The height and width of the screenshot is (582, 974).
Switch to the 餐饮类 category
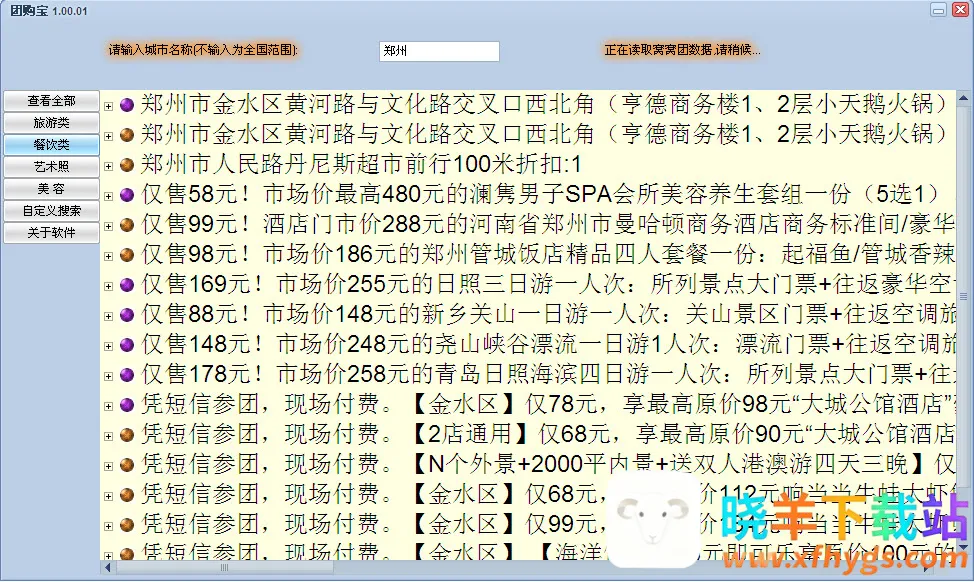[x=51, y=145]
